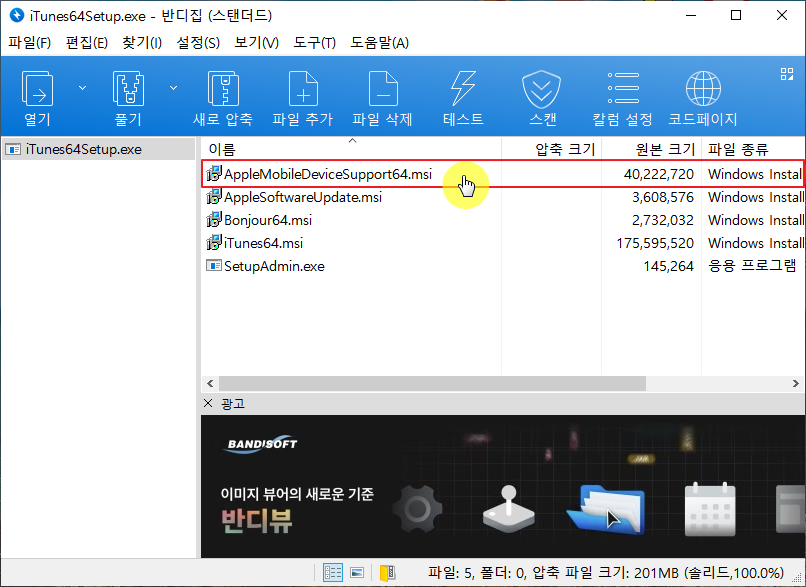Open the 찾기(I) menu

click(x=142, y=43)
